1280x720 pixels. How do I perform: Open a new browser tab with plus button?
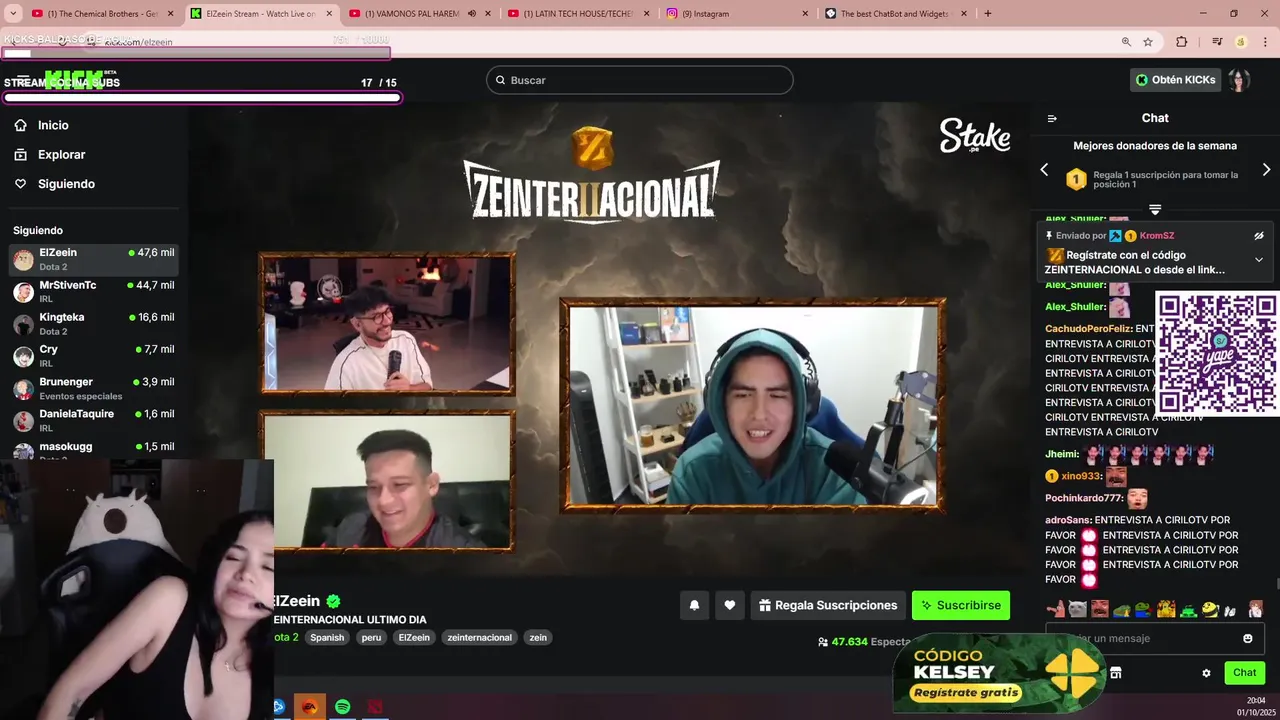tap(988, 14)
